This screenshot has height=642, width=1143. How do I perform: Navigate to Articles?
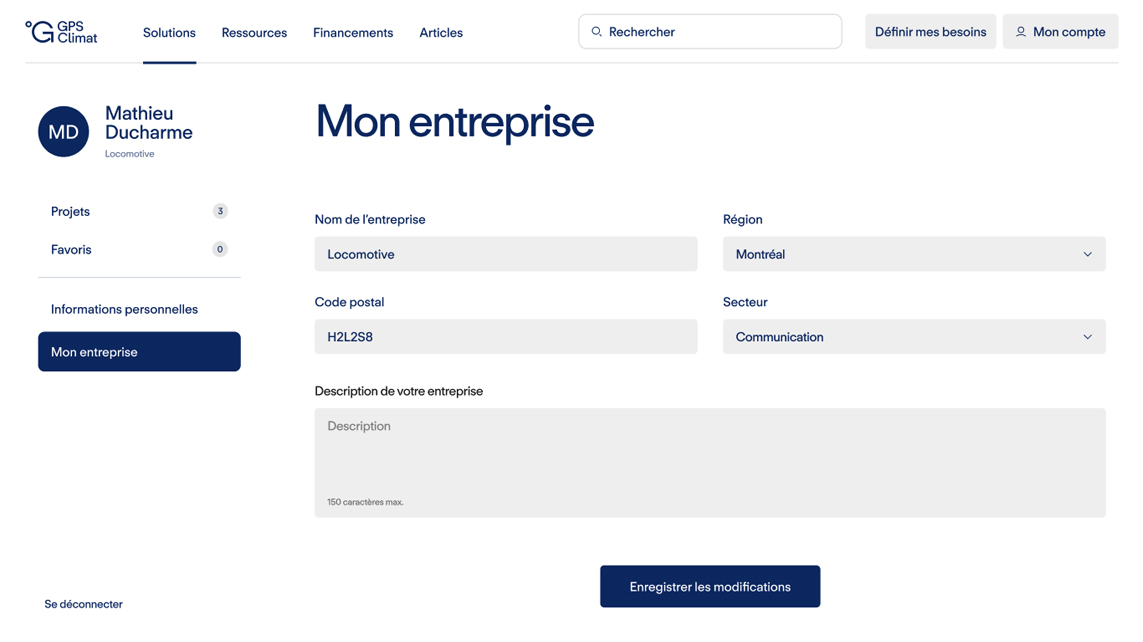[441, 33]
